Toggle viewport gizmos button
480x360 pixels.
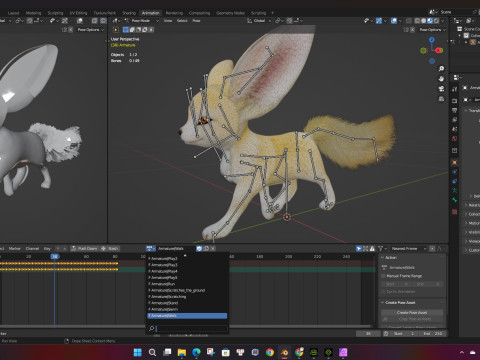379,21
